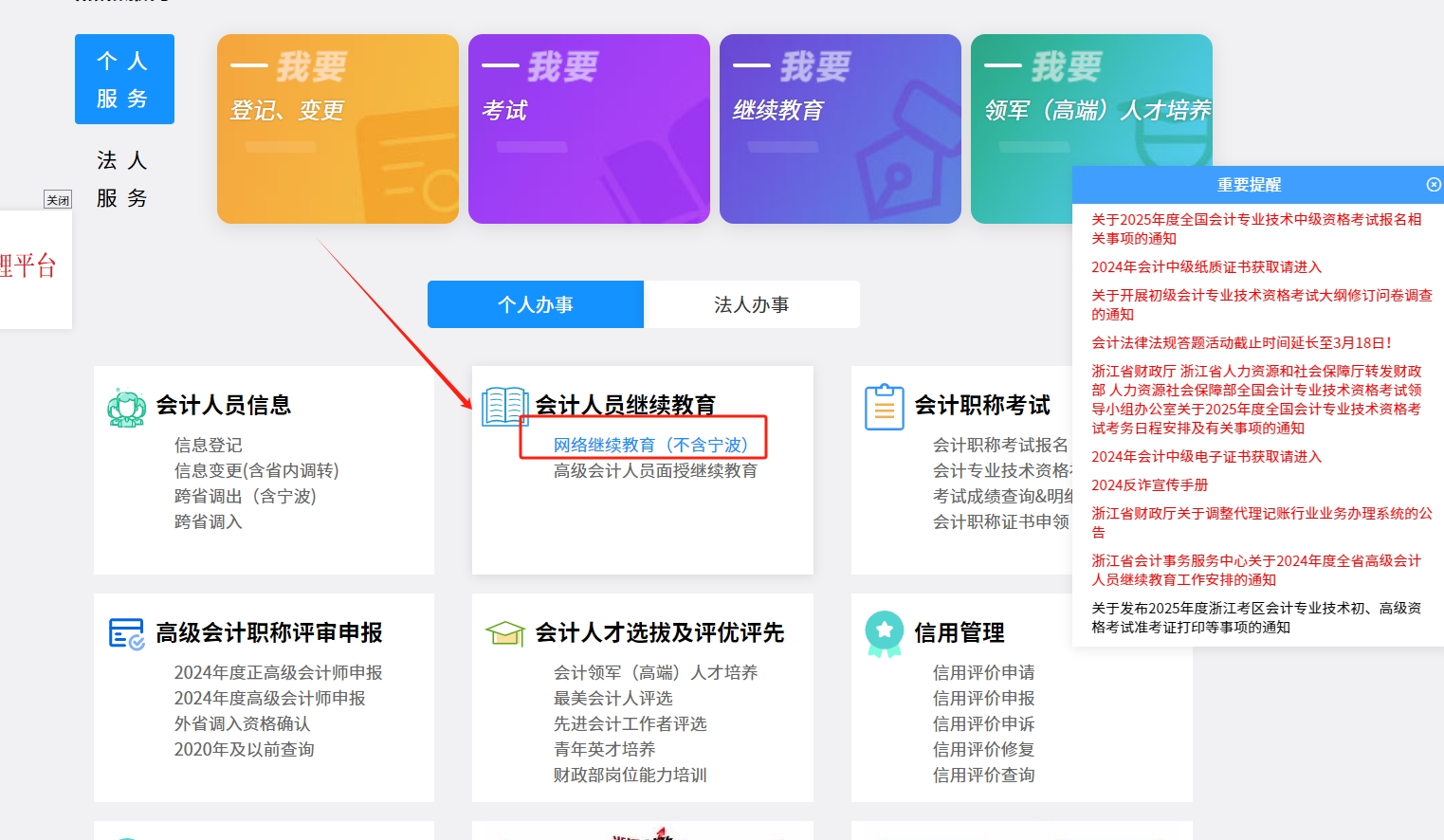
Task: Open the orange 我要登记、变更 card
Action: [338, 128]
